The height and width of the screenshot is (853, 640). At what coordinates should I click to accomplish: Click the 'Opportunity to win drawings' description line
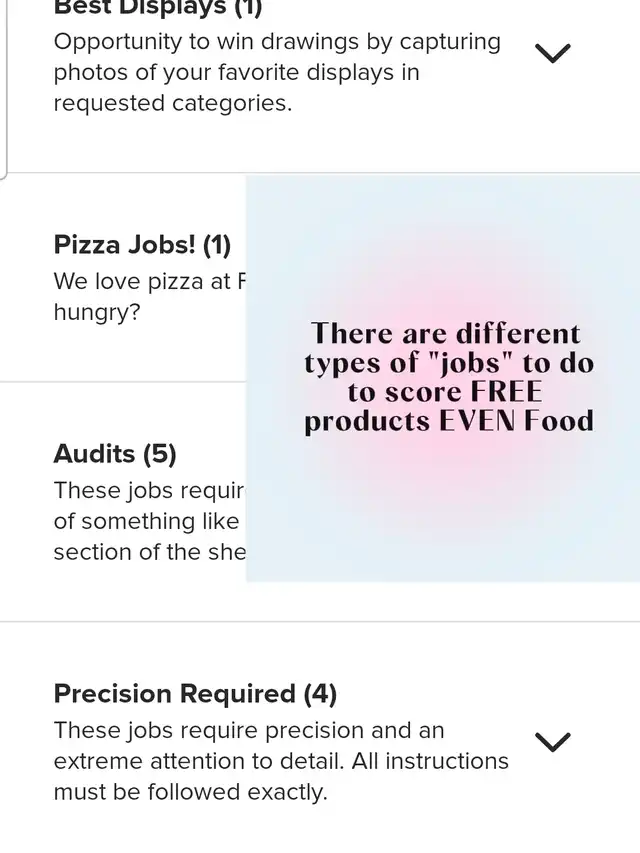tap(277, 42)
